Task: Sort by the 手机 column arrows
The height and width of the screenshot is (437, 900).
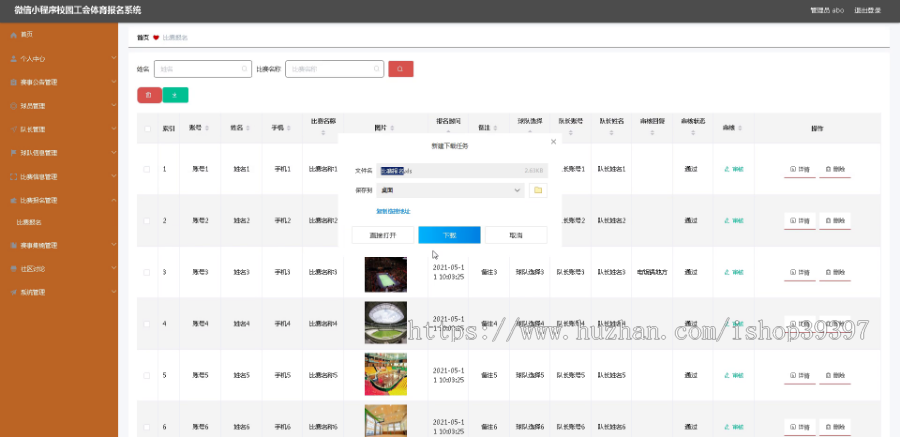Action: 289,128
